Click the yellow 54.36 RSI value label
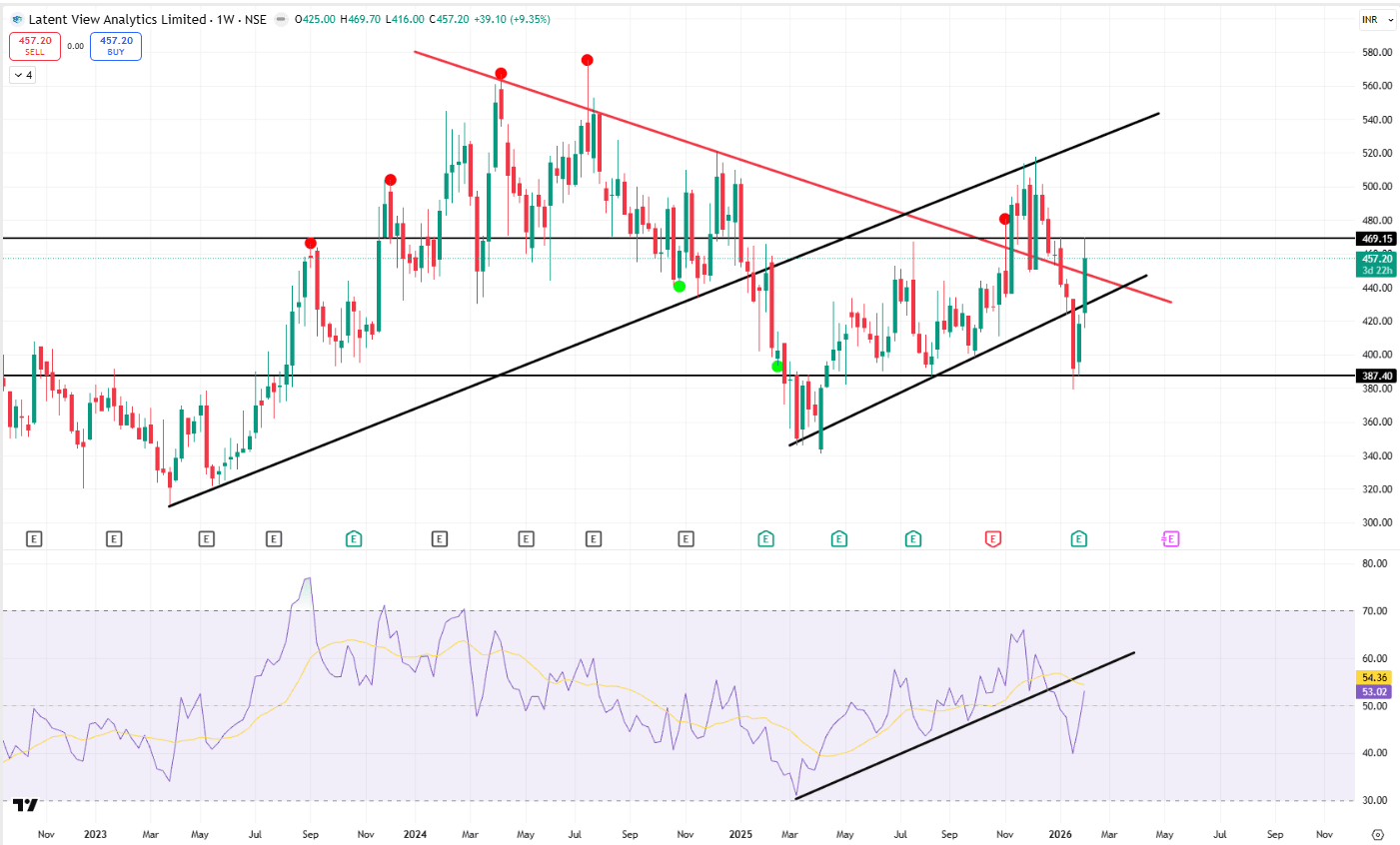The height and width of the screenshot is (845, 1400). 1375,677
